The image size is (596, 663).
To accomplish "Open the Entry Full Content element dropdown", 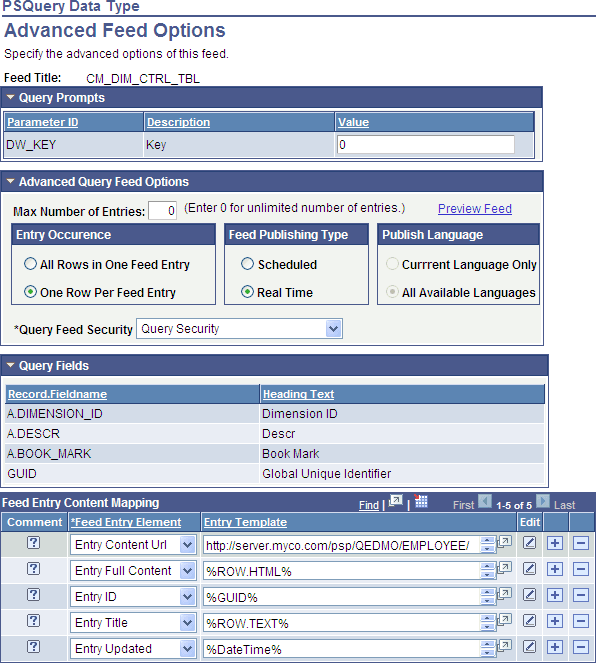I will coord(187,571).
